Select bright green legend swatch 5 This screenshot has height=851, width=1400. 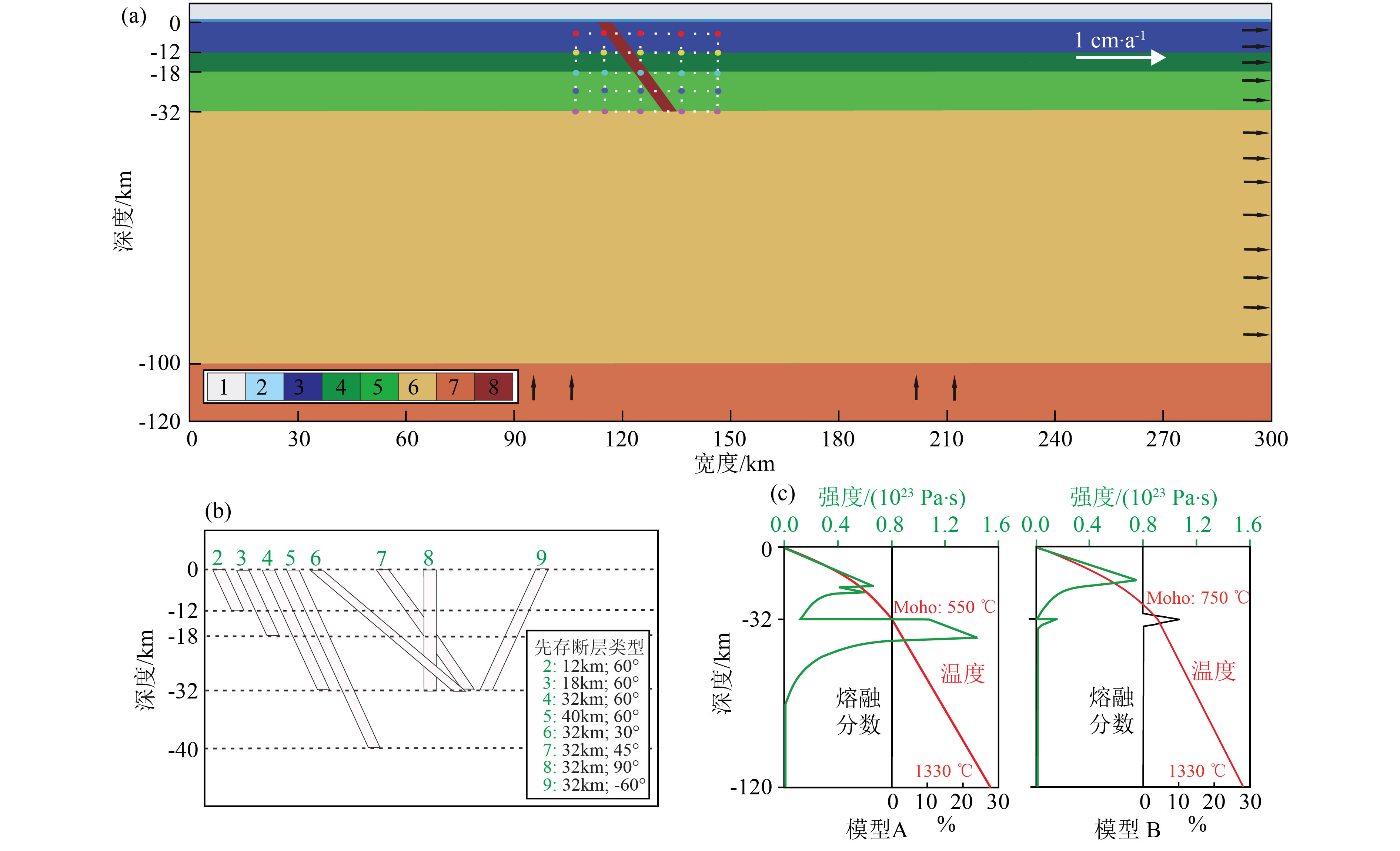point(379,387)
